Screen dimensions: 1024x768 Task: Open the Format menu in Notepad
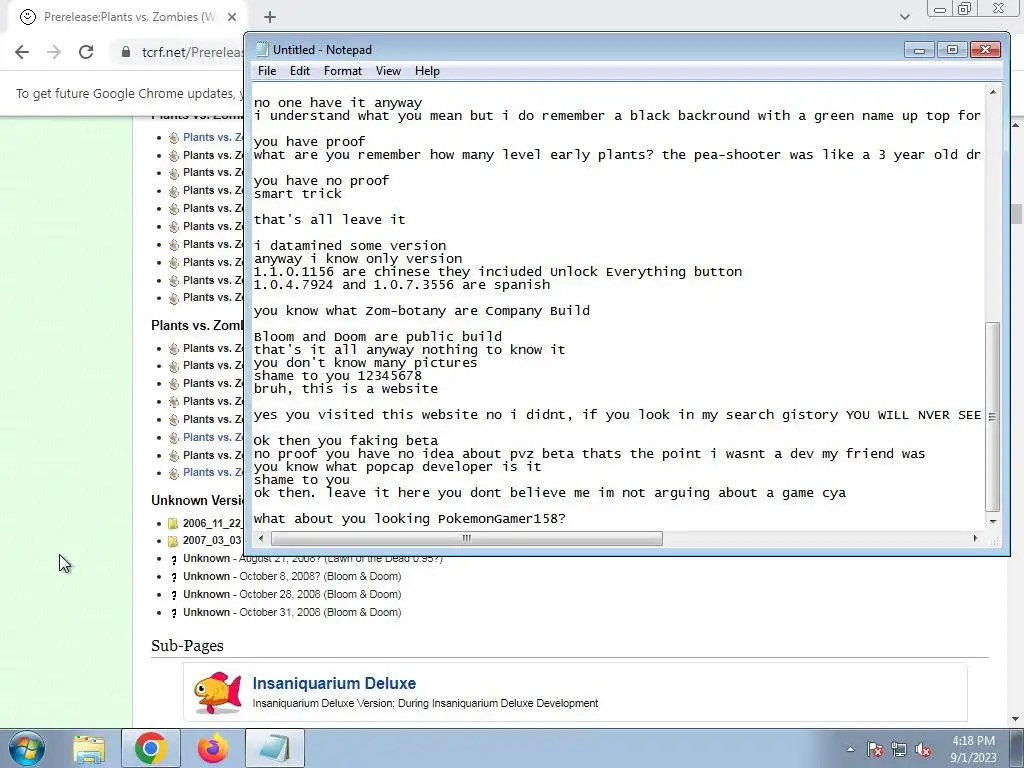point(342,71)
